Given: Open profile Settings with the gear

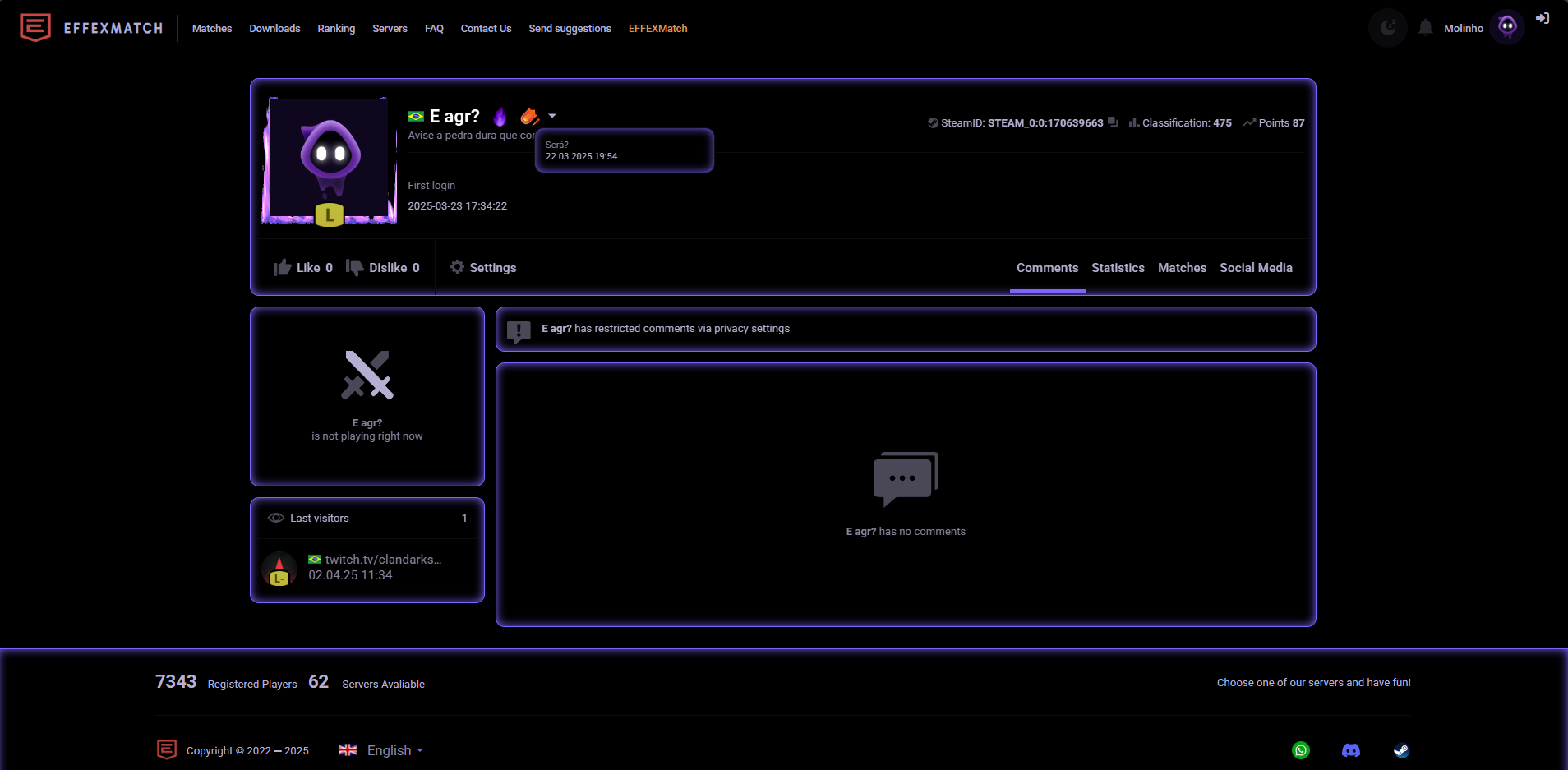Looking at the screenshot, I should [483, 267].
